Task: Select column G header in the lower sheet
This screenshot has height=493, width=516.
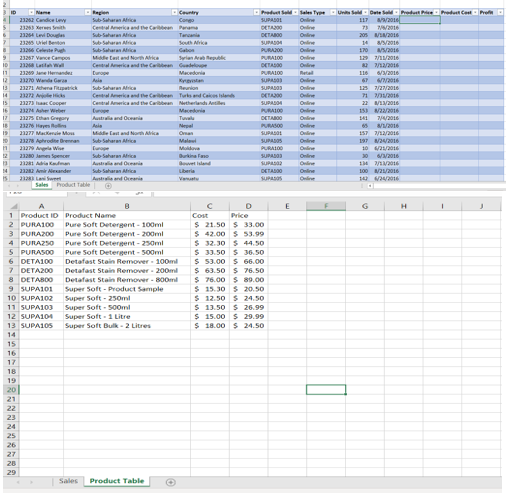Action: pyautogui.click(x=365, y=206)
